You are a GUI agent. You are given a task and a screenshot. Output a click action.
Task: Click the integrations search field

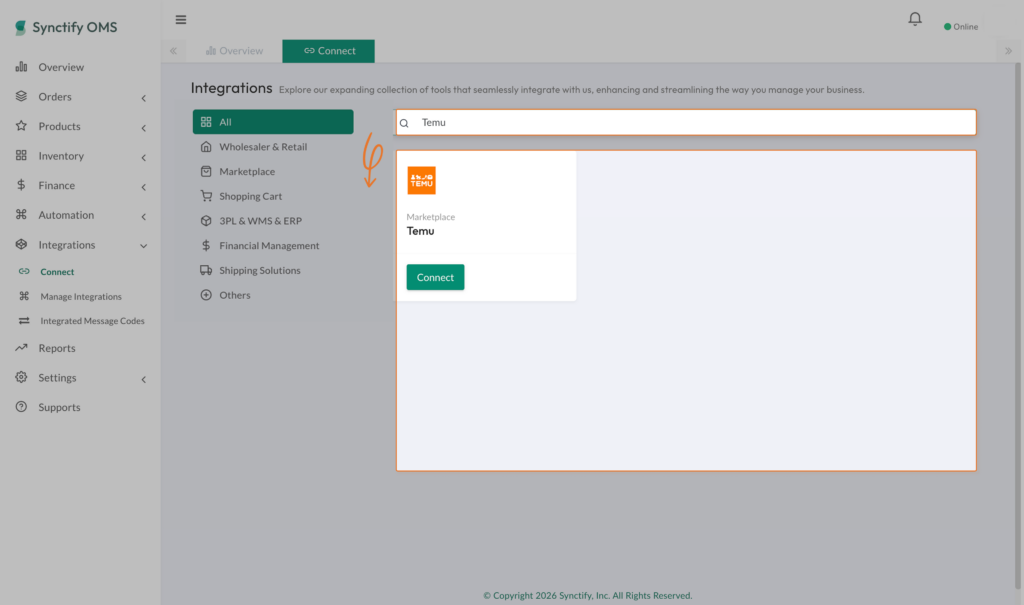tap(686, 122)
